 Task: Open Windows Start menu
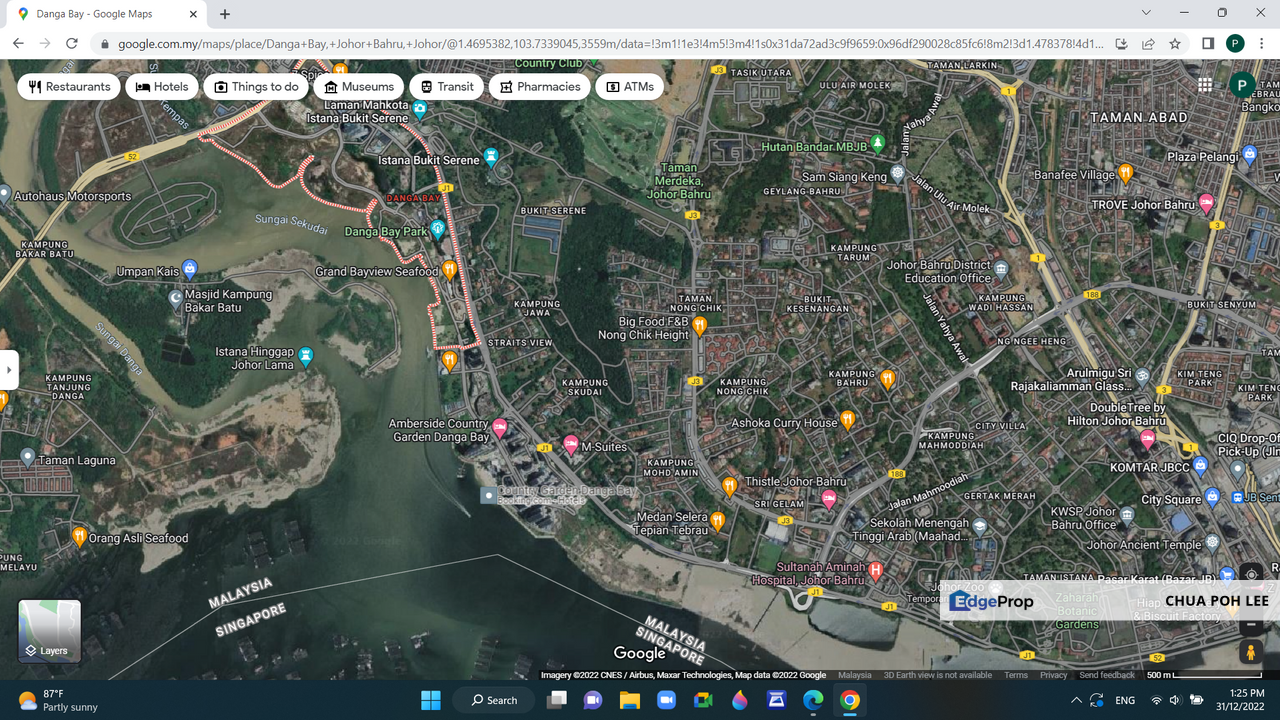pyautogui.click(x=431, y=700)
